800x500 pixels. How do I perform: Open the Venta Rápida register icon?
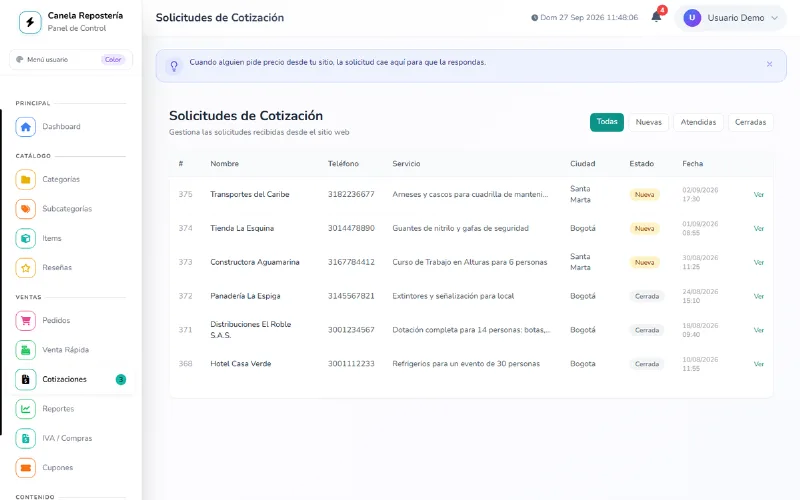[26, 350]
